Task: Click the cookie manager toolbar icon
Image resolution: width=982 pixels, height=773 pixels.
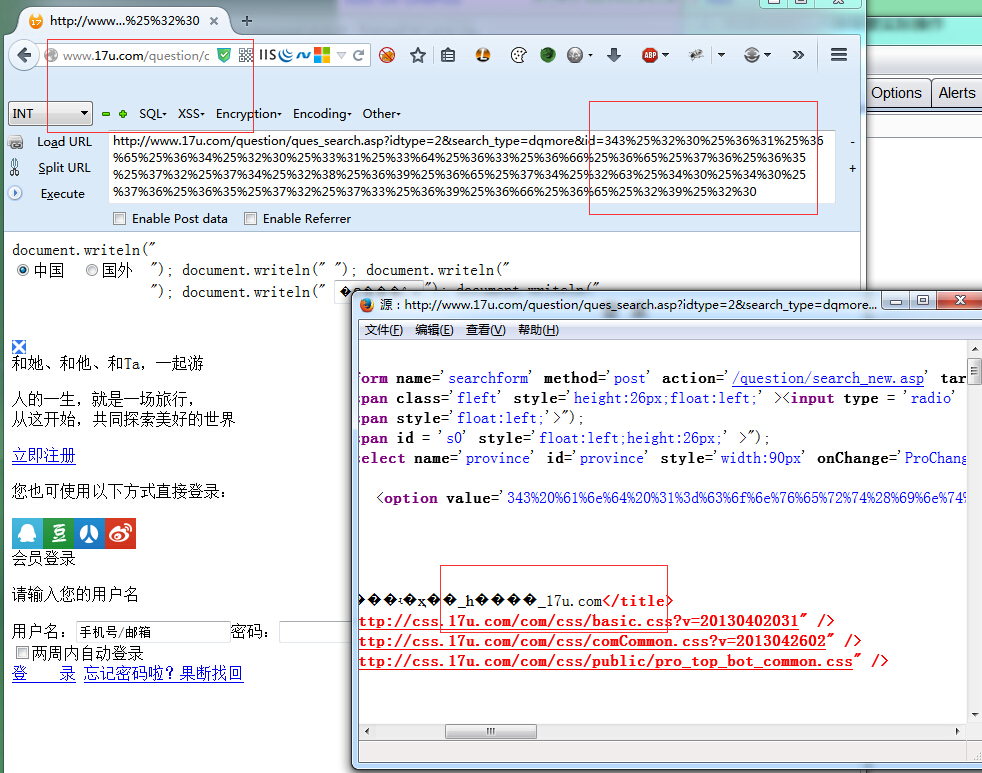Action: coord(518,55)
